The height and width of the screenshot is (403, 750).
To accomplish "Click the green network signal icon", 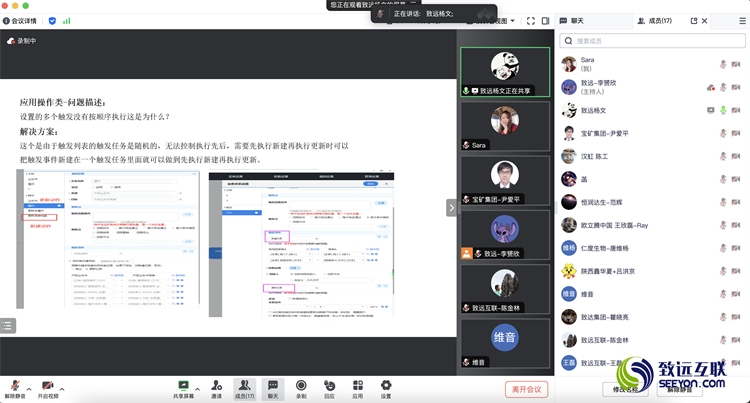I will click(67, 20).
